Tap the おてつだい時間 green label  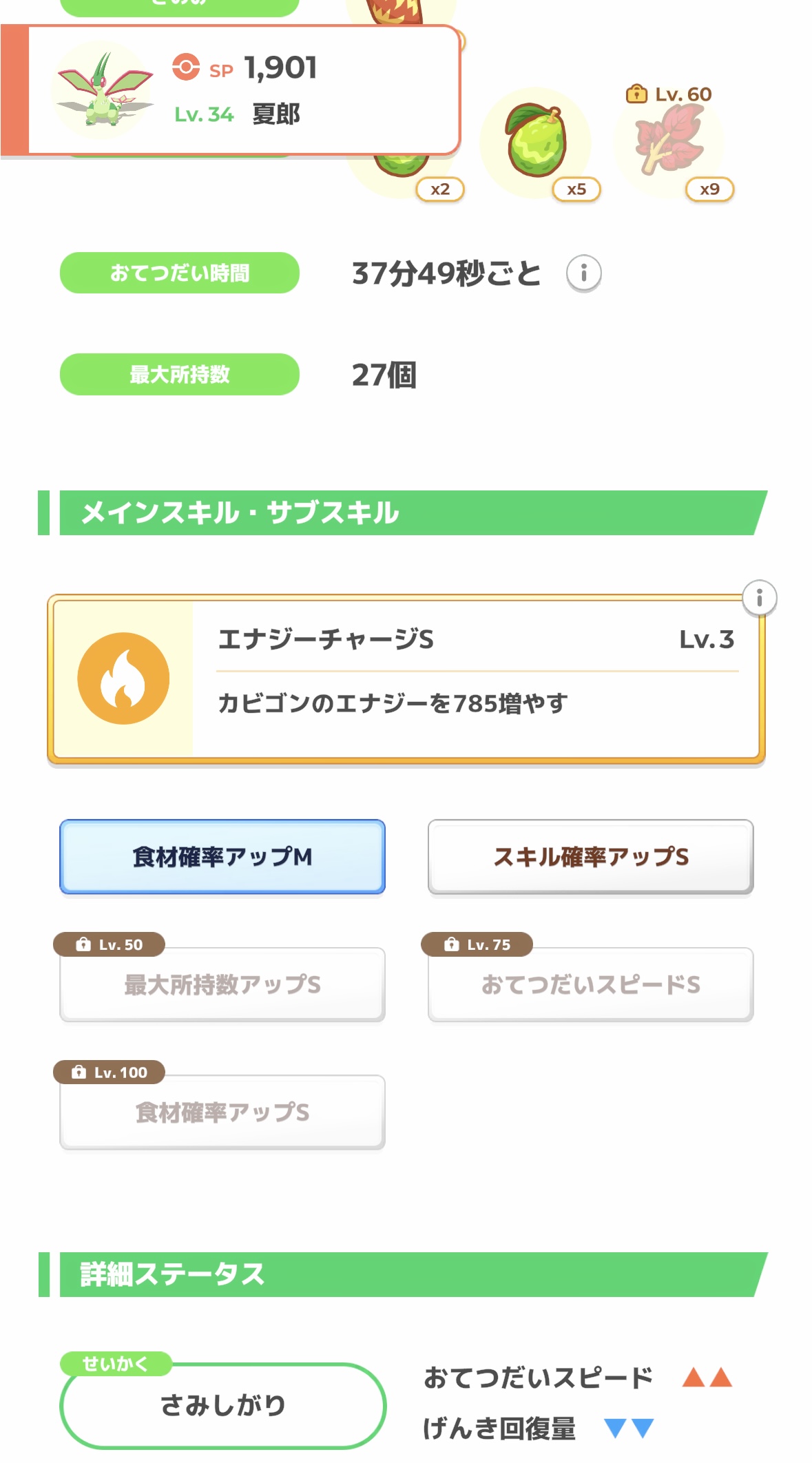[180, 273]
